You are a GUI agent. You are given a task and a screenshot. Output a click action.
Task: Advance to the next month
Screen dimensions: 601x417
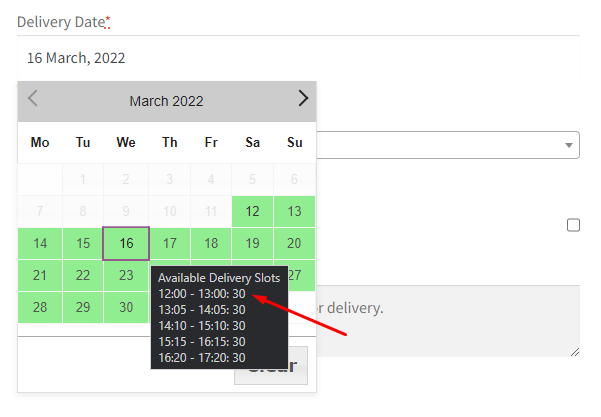303,99
